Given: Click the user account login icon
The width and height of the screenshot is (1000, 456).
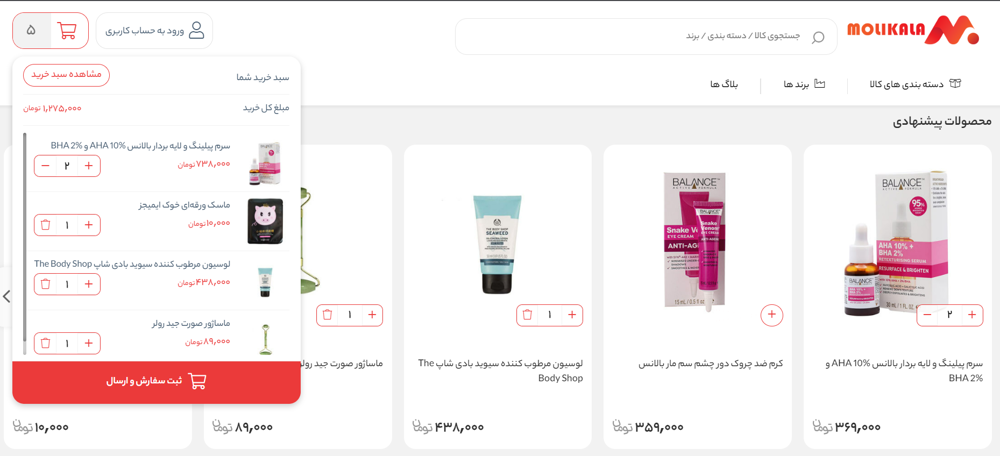Looking at the screenshot, I should [197, 31].
